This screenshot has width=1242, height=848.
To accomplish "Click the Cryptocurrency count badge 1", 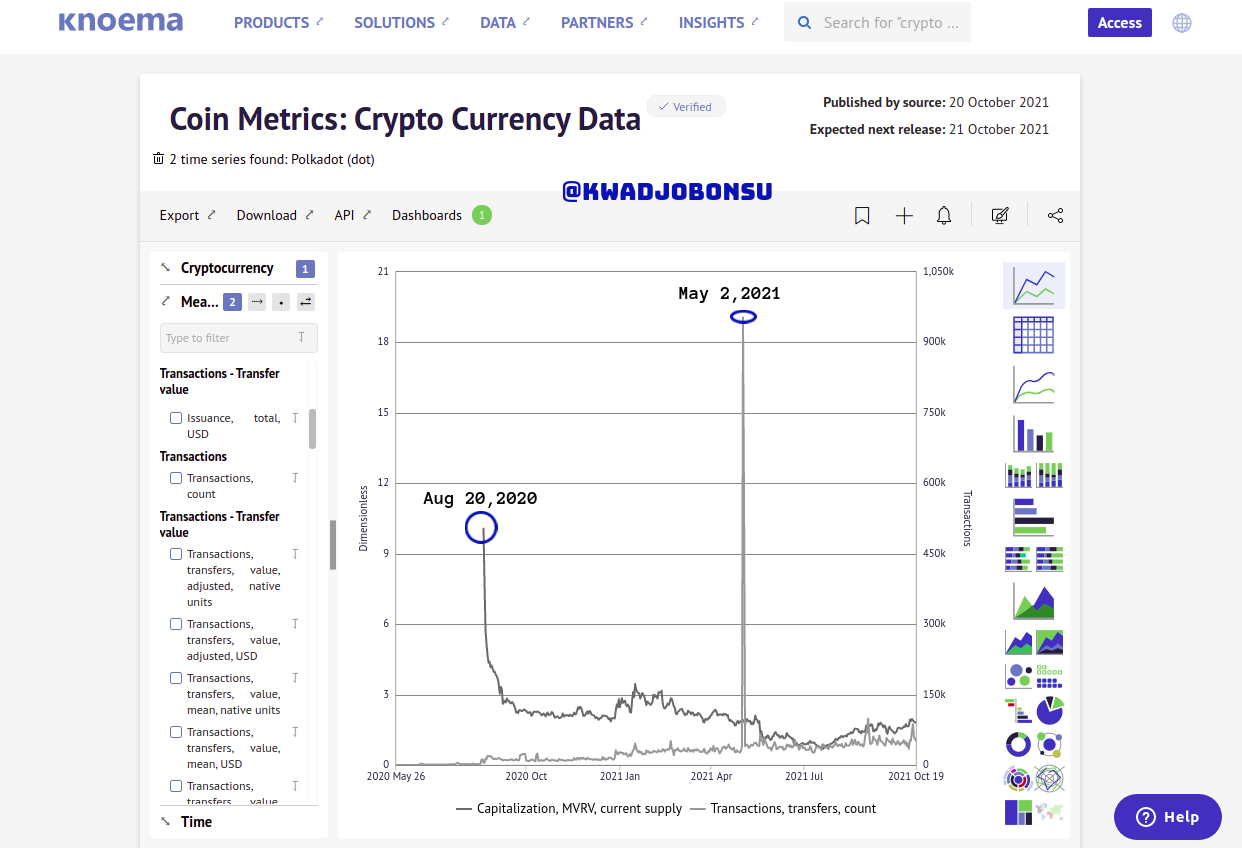I will (305, 268).
